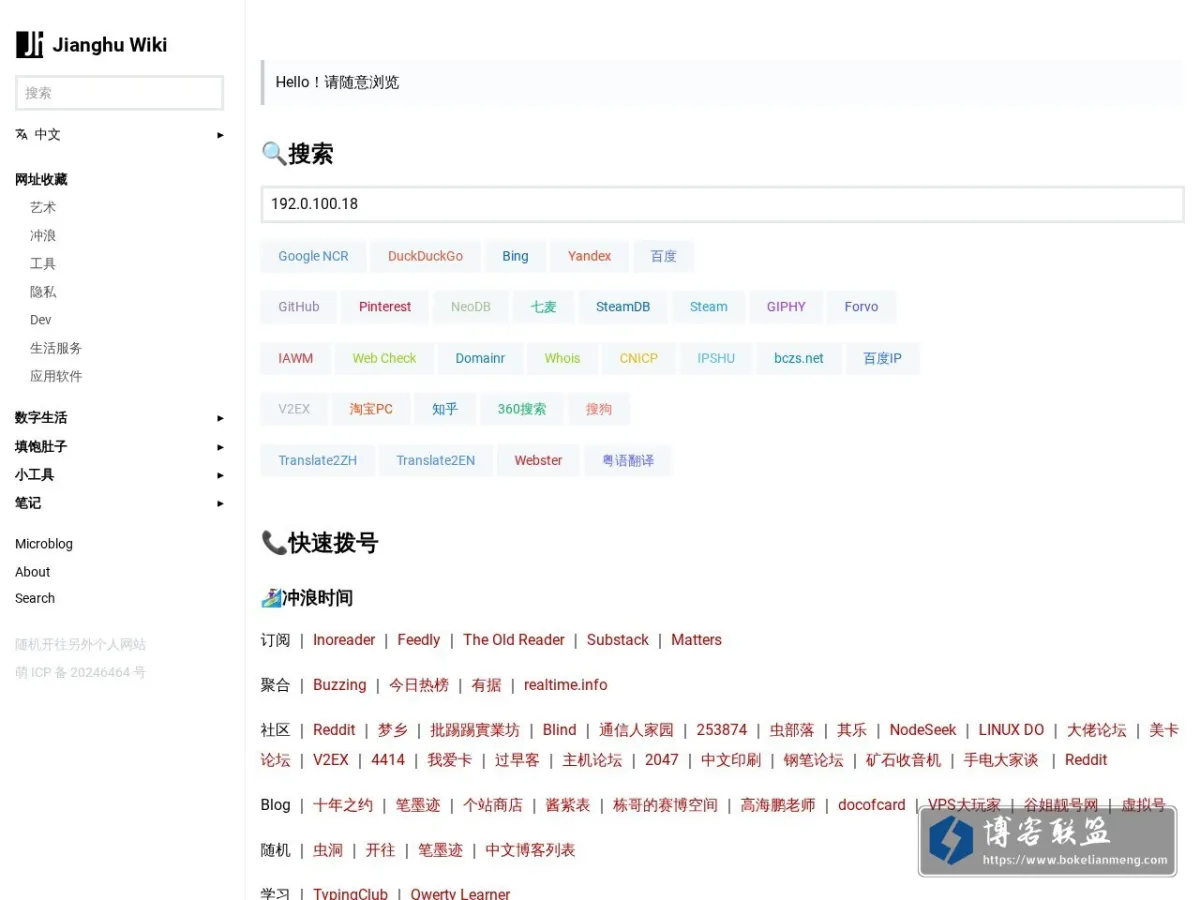Image resolution: width=1200 pixels, height=900 pixels.
Task: Open the 今日热榜 link
Action: click(x=419, y=685)
